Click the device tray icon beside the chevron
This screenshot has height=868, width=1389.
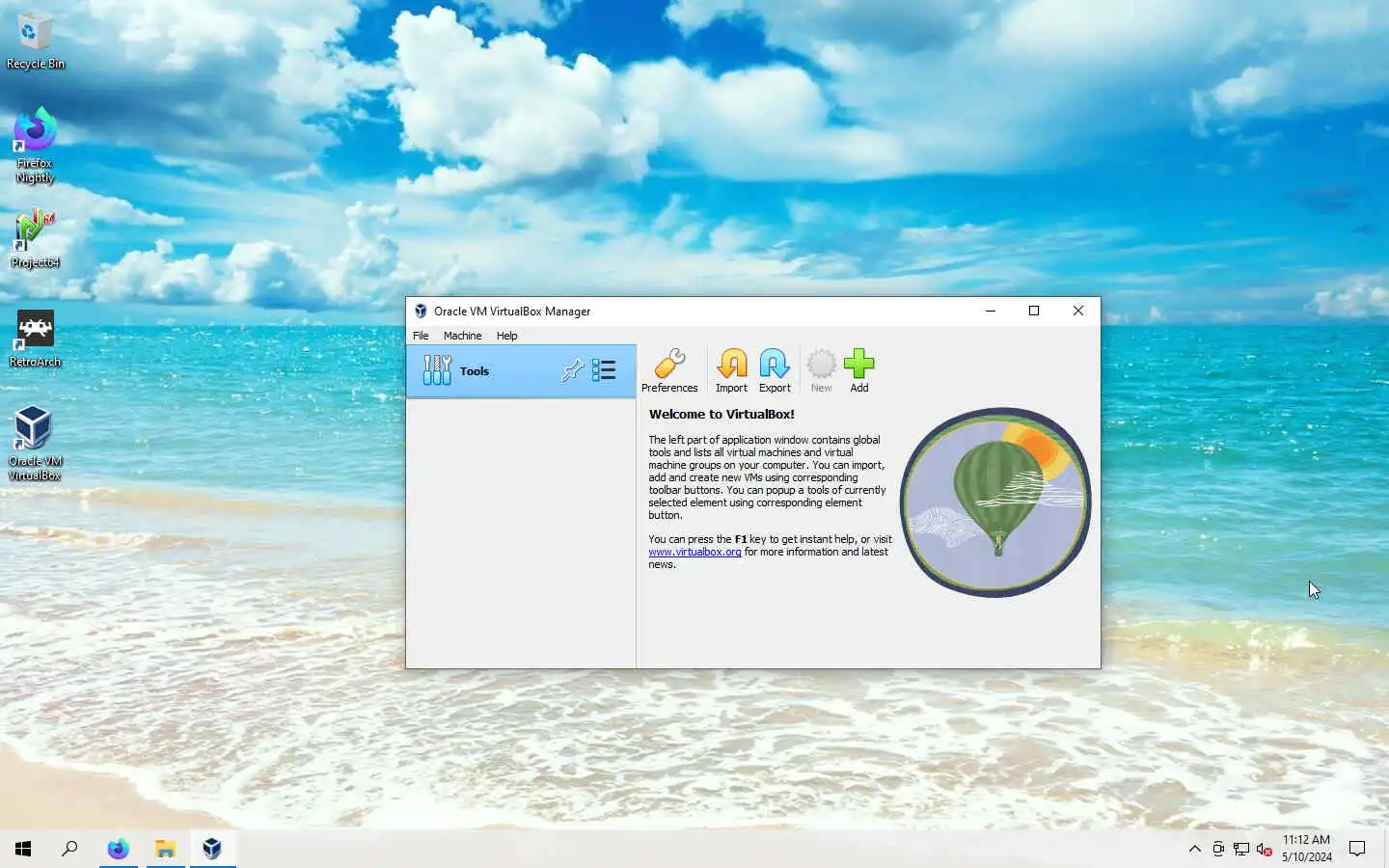1218,850
